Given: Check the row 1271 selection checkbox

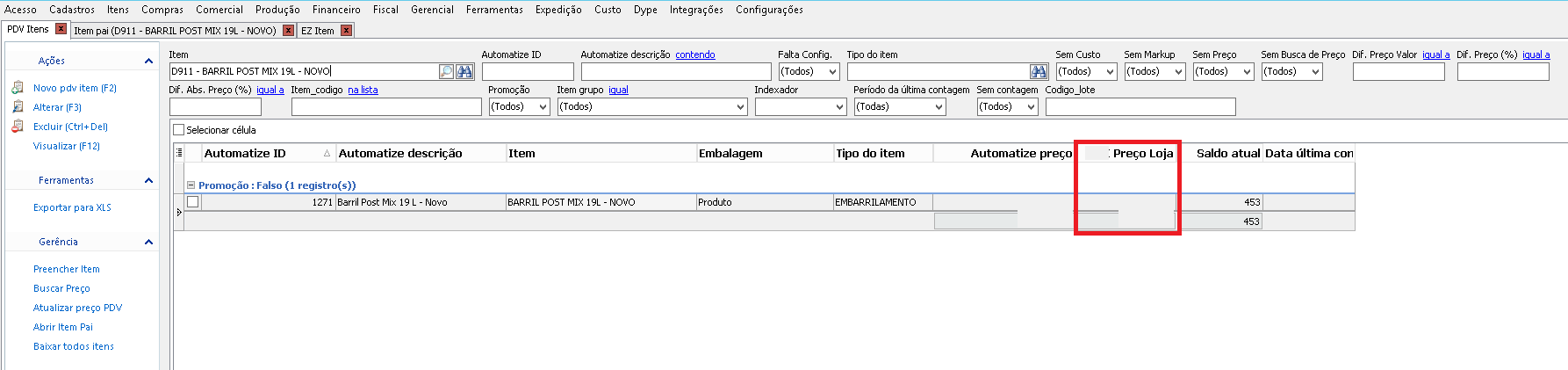Looking at the screenshot, I should pos(192,202).
